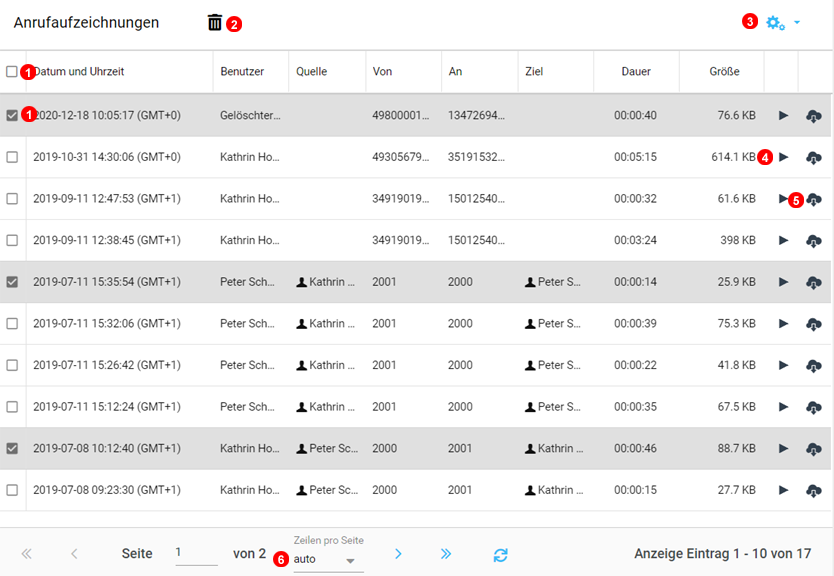This screenshot has width=834, height=576.
Task: Toggle the select-all checkbox in header
Action: pos(12,72)
